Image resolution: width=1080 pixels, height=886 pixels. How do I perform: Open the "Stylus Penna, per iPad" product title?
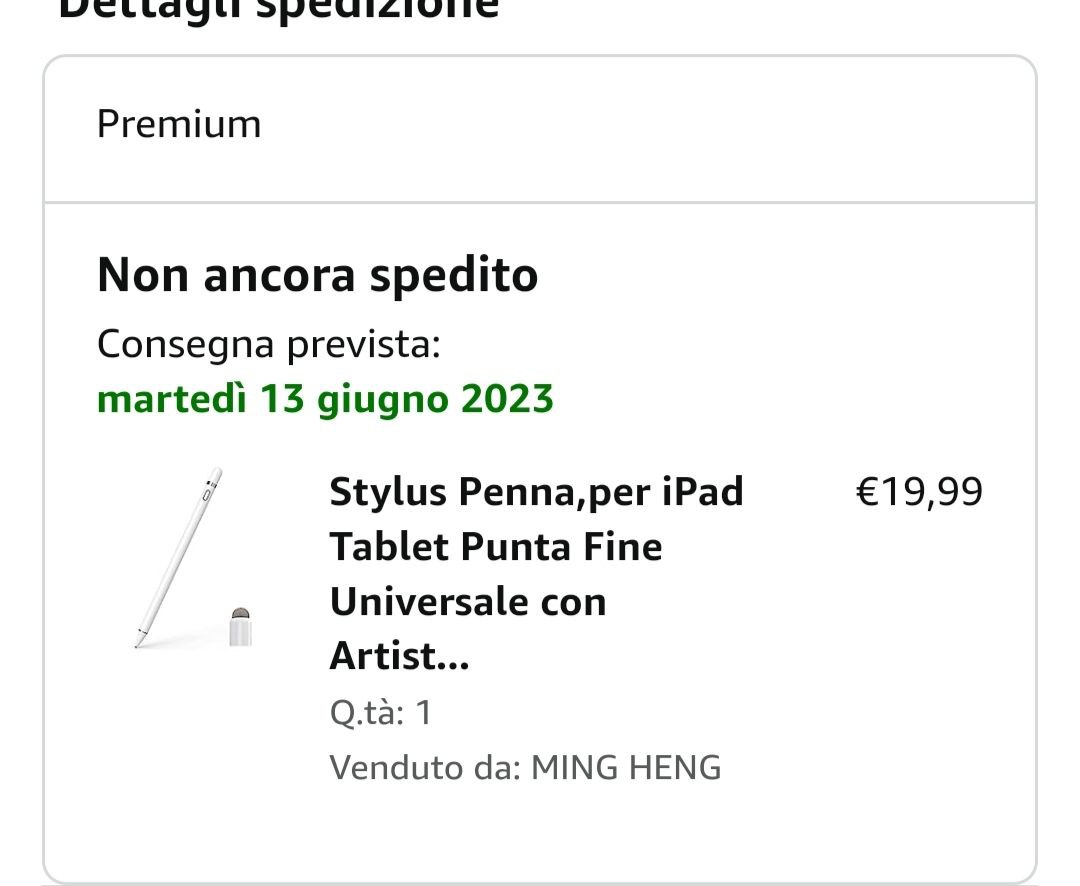click(x=536, y=492)
